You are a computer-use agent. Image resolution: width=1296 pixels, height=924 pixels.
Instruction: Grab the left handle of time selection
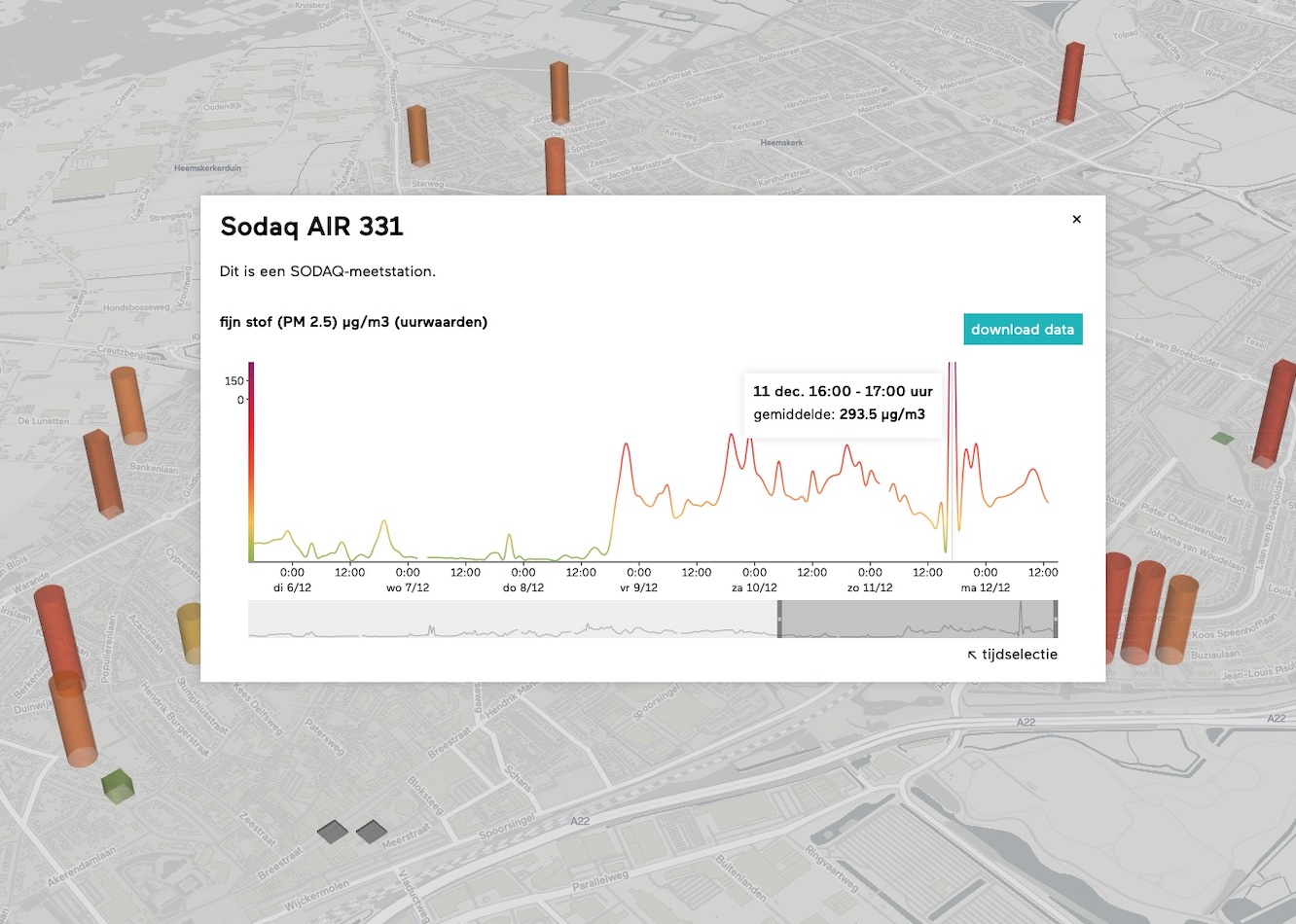point(779,619)
